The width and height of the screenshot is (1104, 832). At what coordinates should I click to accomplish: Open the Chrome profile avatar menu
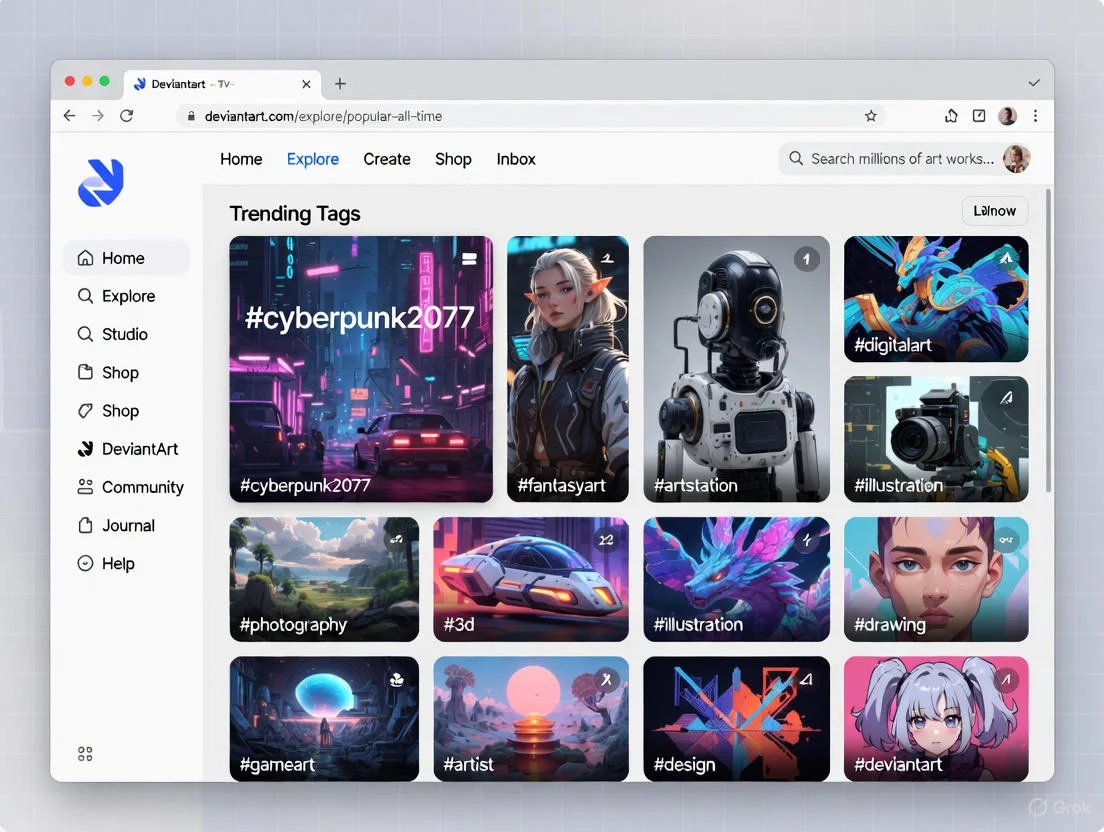[x=1007, y=116]
